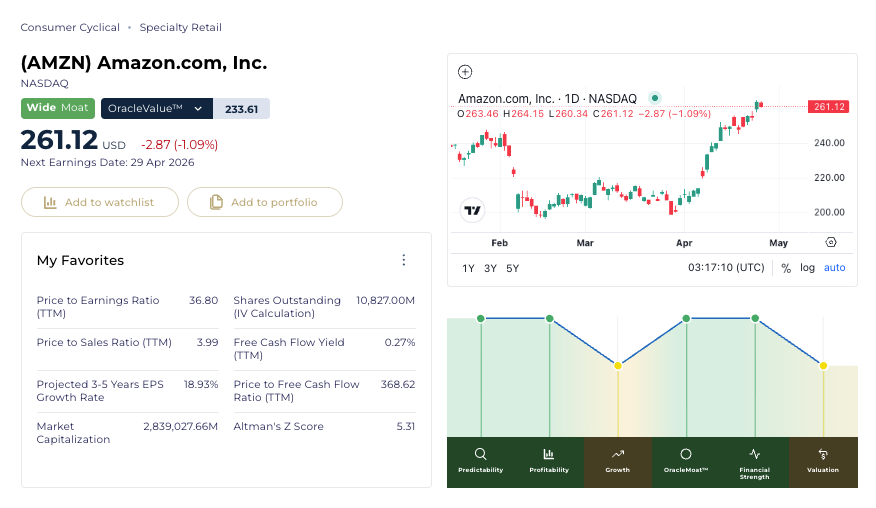
Task: Toggle auto scale on the chart
Action: (834, 268)
